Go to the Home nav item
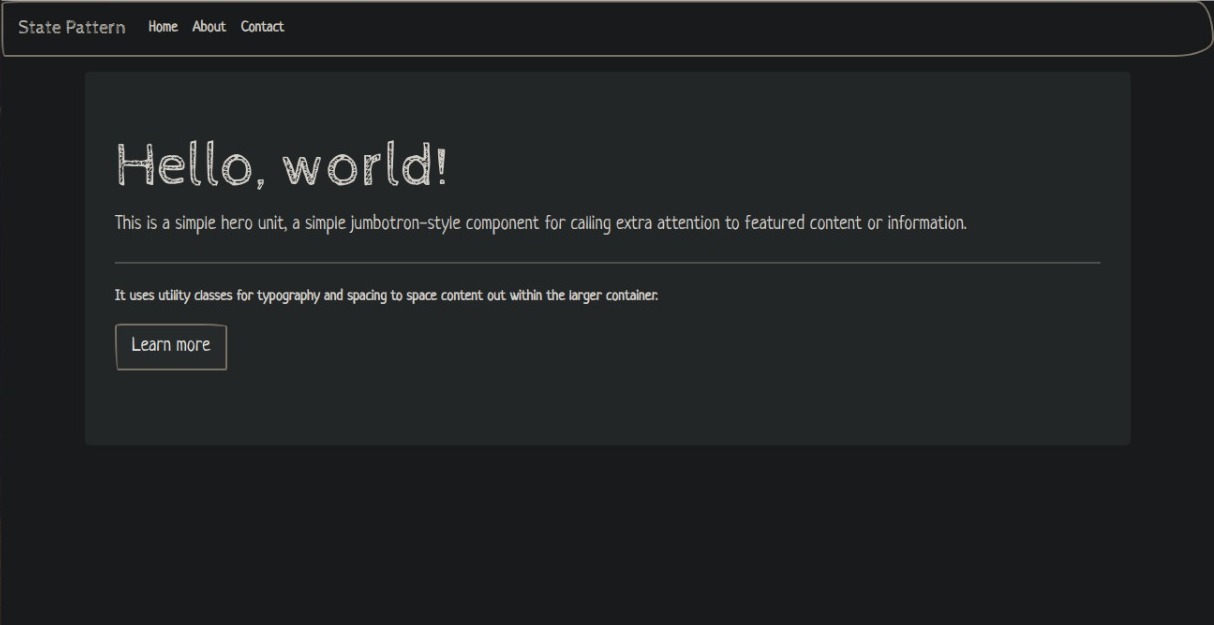The image size is (1214, 625). [163, 27]
